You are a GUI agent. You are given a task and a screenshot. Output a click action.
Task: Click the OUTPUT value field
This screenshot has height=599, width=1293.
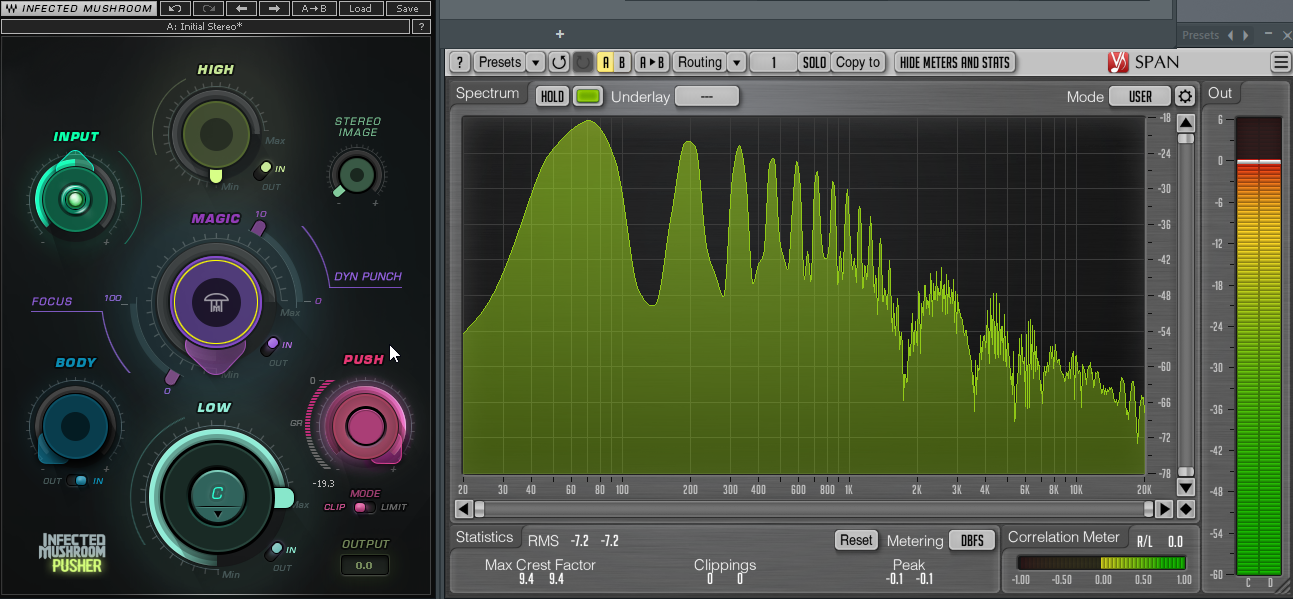tap(363, 565)
